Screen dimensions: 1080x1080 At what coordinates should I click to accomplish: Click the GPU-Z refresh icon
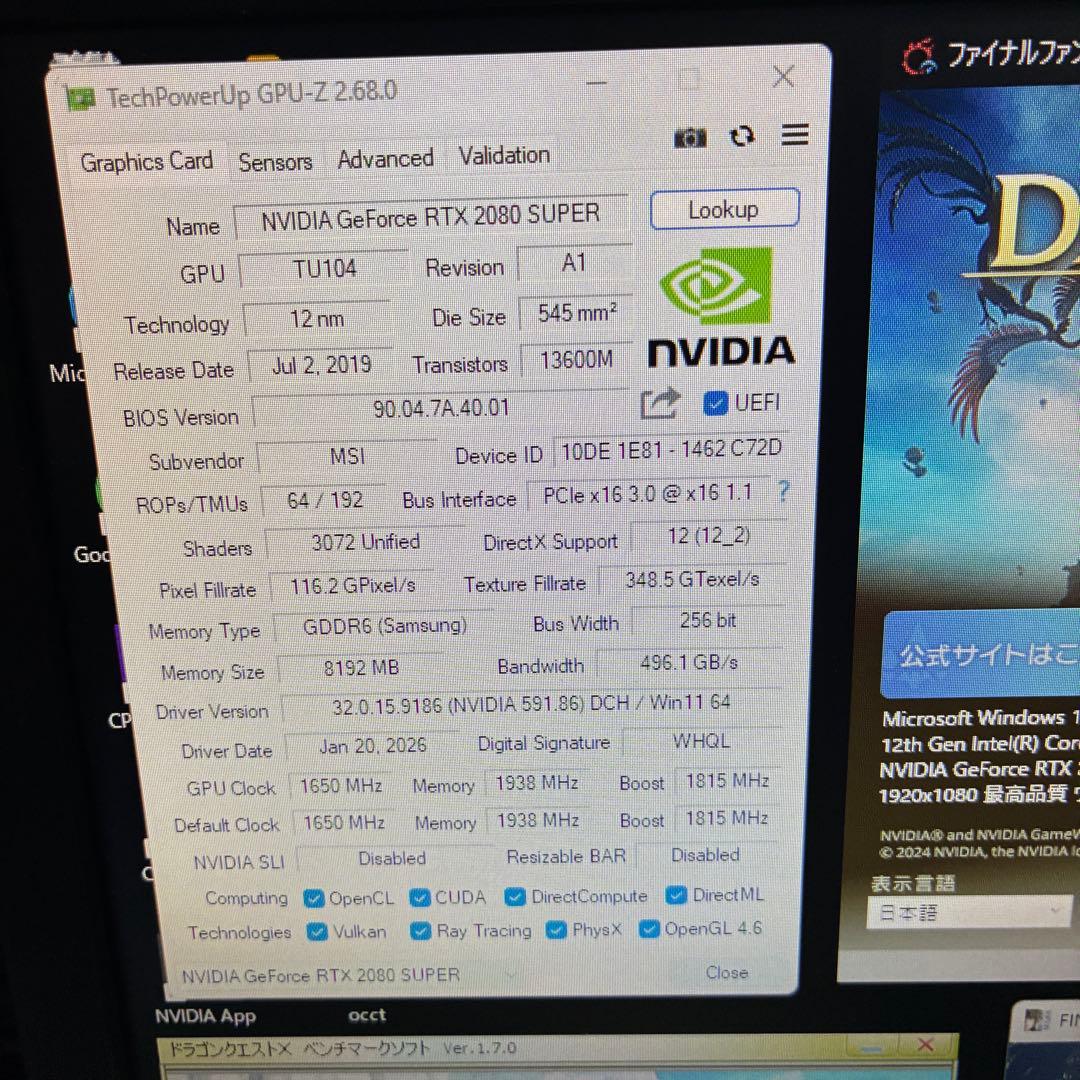coord(742,136)
